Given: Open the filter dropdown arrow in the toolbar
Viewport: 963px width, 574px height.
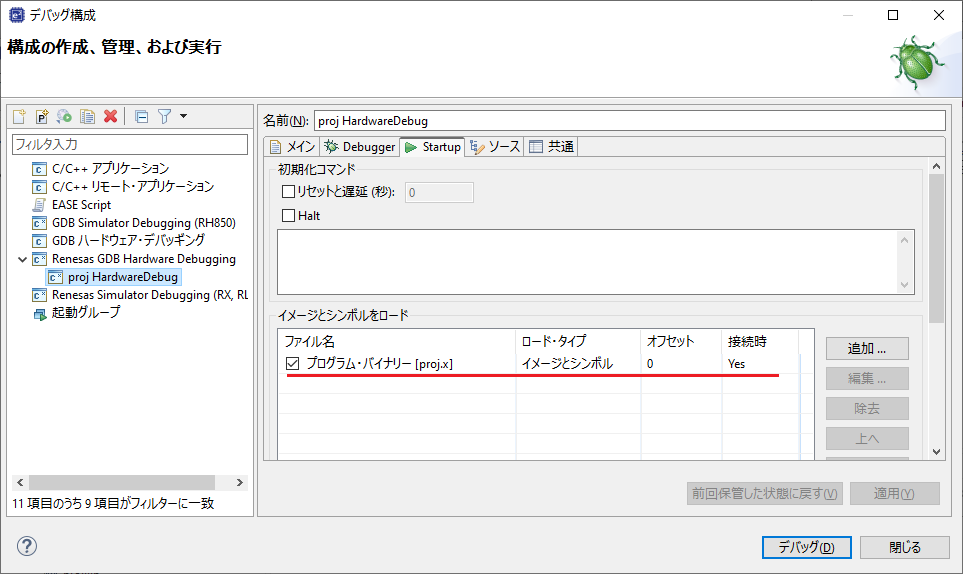Looking at the screenshot, I should 183,116.
